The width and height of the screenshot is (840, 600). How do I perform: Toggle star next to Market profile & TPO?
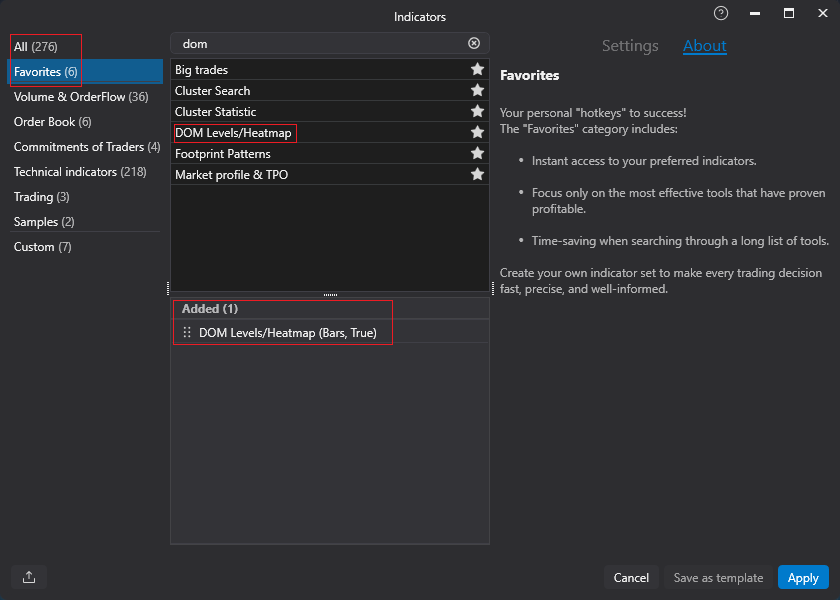(477, 174)
